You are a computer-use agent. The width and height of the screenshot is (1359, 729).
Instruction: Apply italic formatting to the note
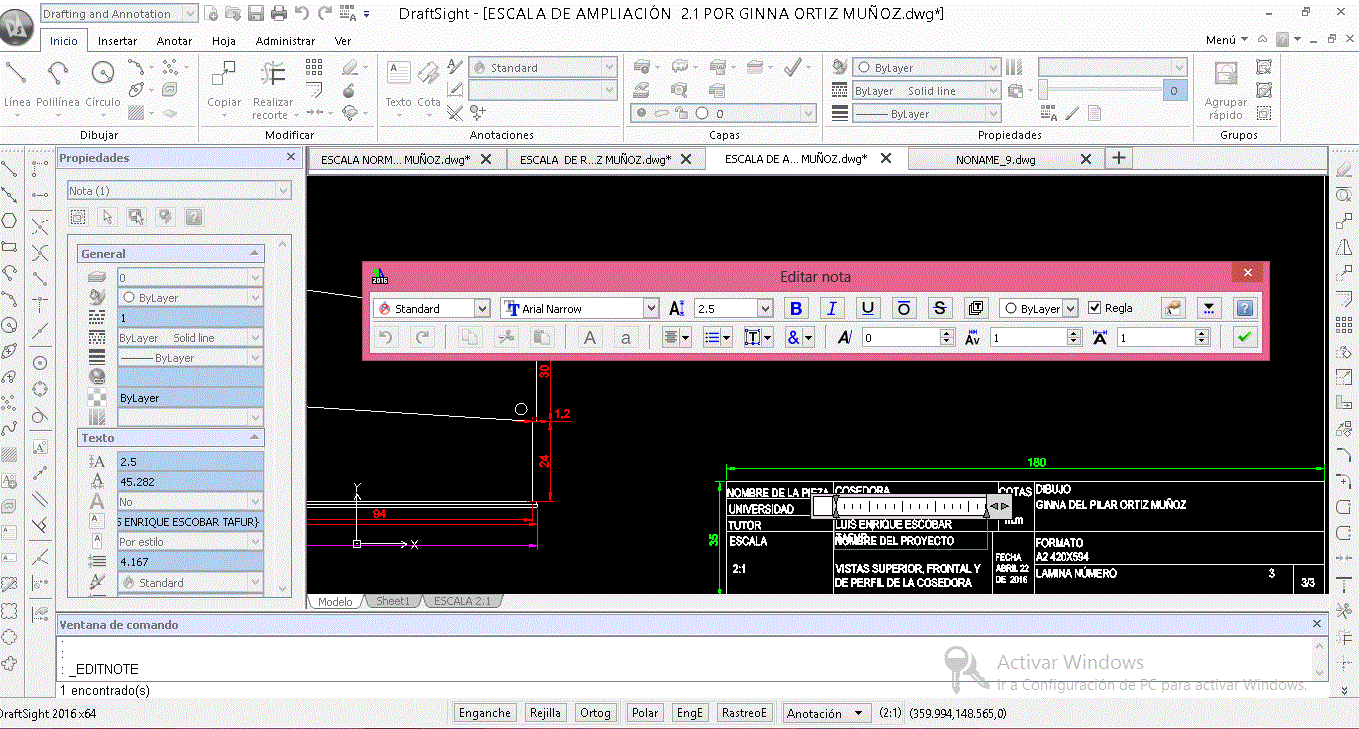pos(831,309)
